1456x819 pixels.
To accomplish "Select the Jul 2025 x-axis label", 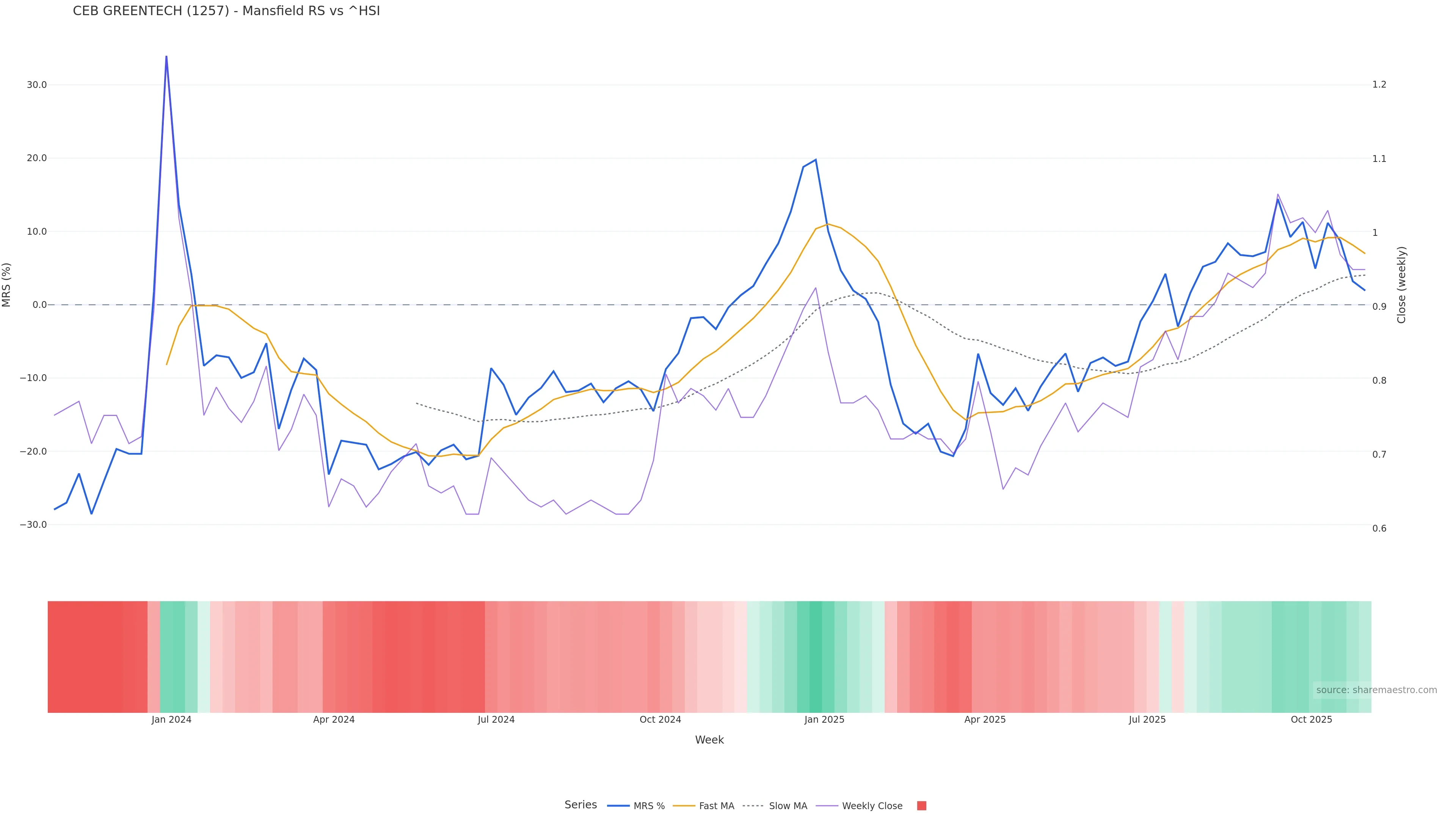I will coord(1147,720).
